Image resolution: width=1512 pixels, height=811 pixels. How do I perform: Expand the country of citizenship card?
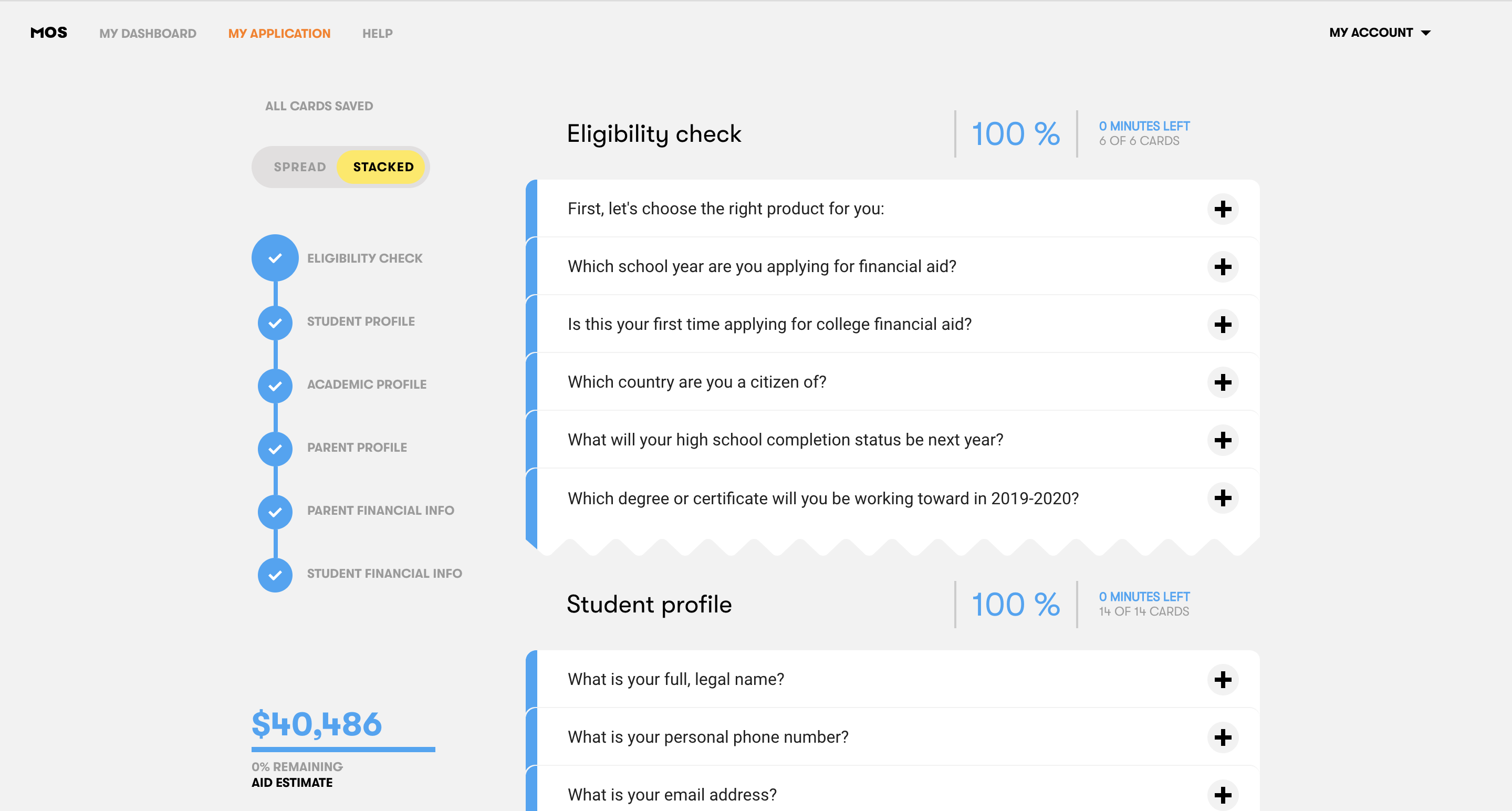click(x=1223, y=382)
